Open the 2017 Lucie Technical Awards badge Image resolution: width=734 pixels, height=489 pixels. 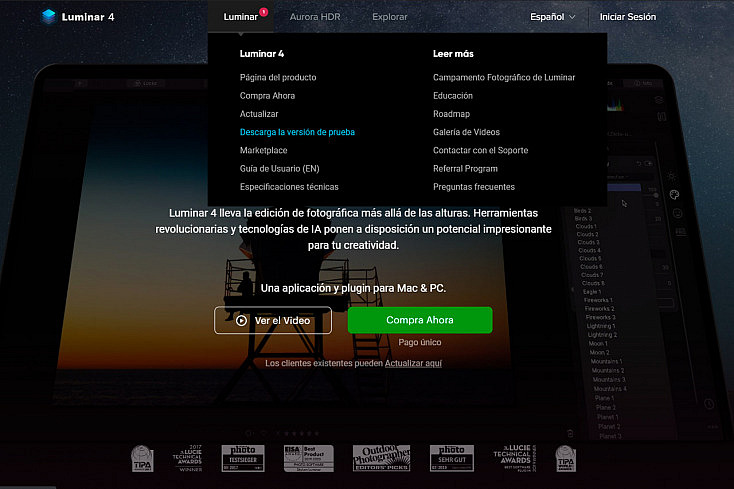pyautogui.click(x=187, y=458)
